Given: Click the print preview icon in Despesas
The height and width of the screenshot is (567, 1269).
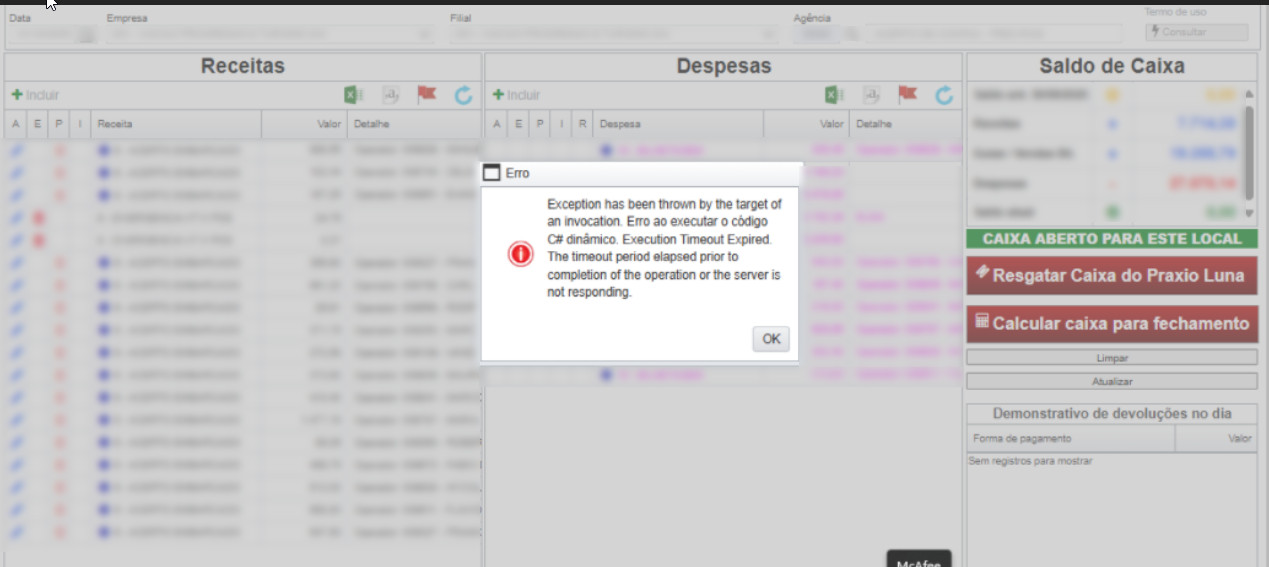Looking at the screenshot, I should click(x=871, y=95).
